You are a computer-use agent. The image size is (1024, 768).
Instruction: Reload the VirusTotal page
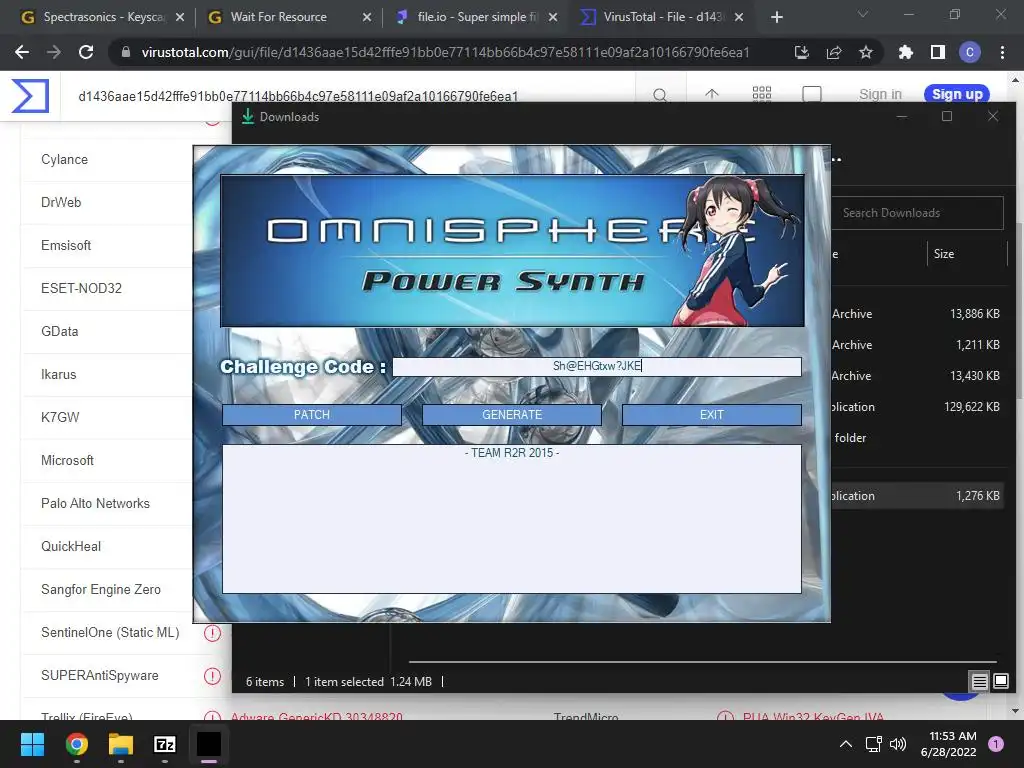click(86, 52)
